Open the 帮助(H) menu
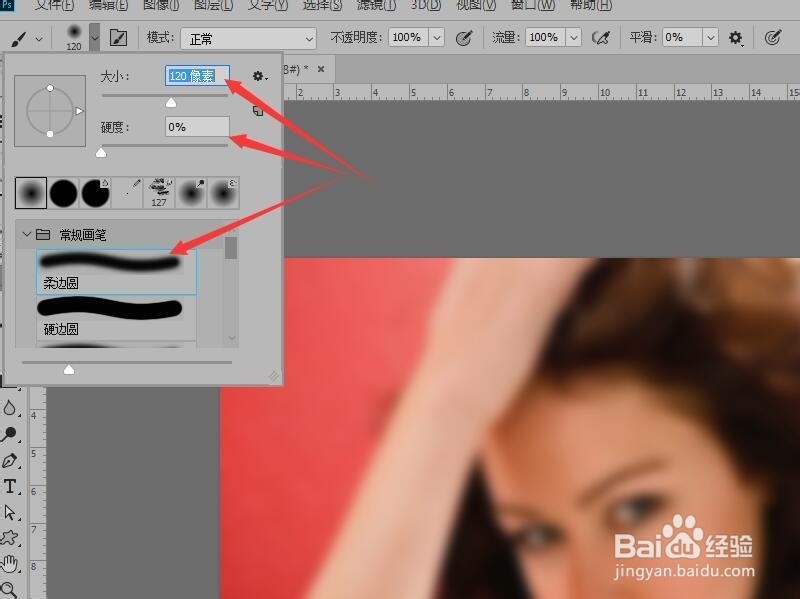The width and height of the screenshot is (800, 599). 591,6
